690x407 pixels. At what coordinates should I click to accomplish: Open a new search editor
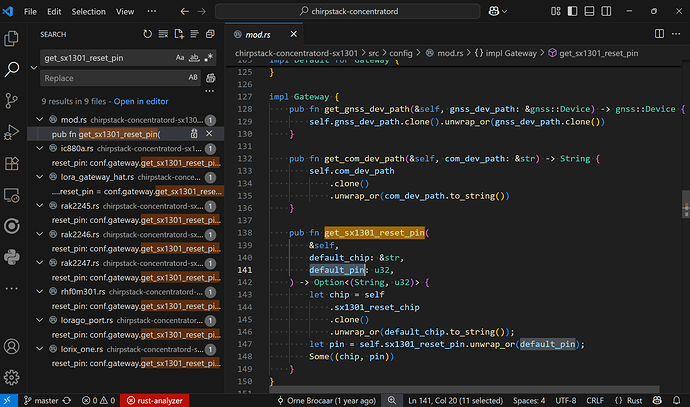(x=179, y=34)
